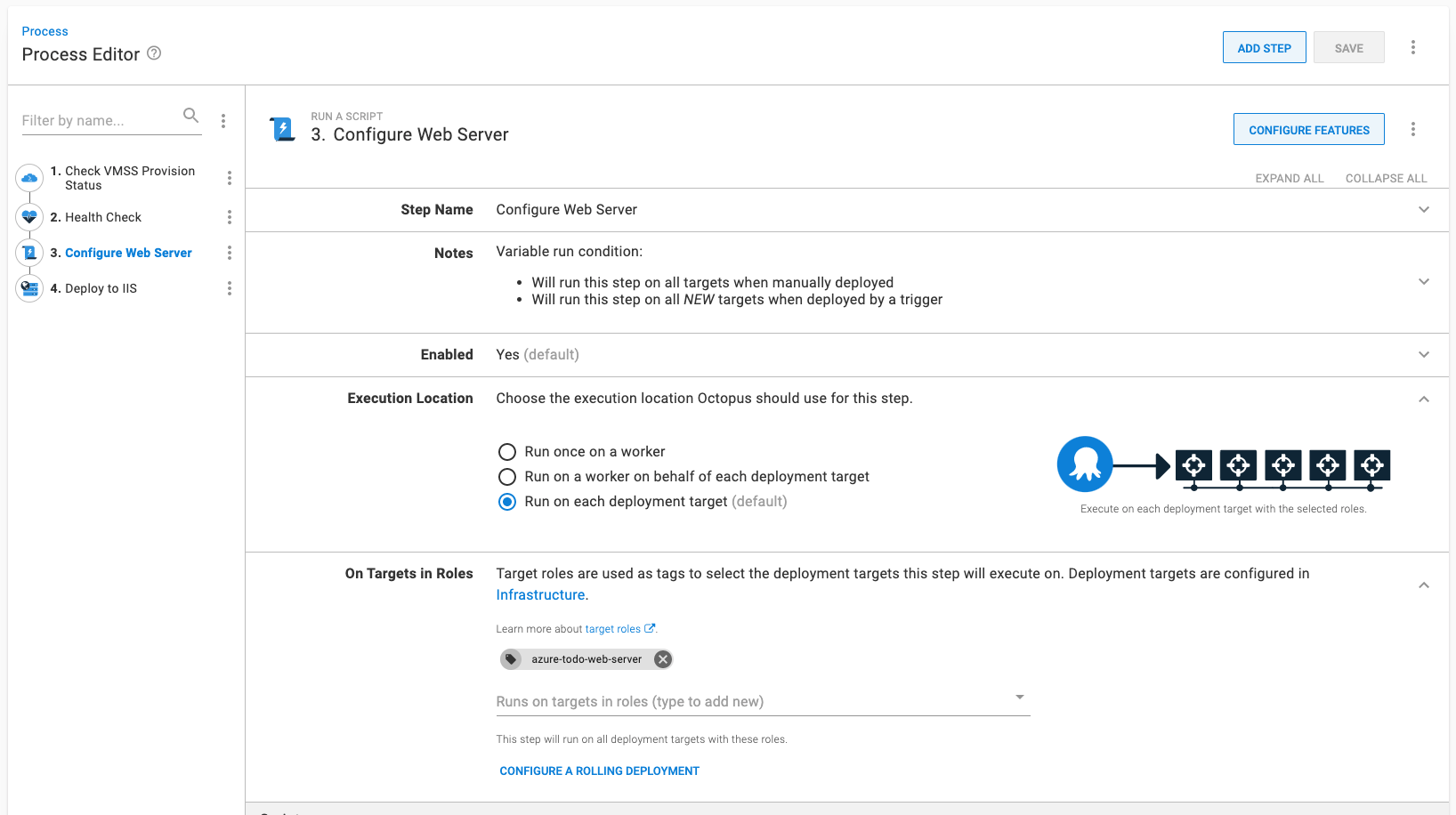1456x815 pixels.
Task: Select Run once on a worker
Action: coord(507,451)
